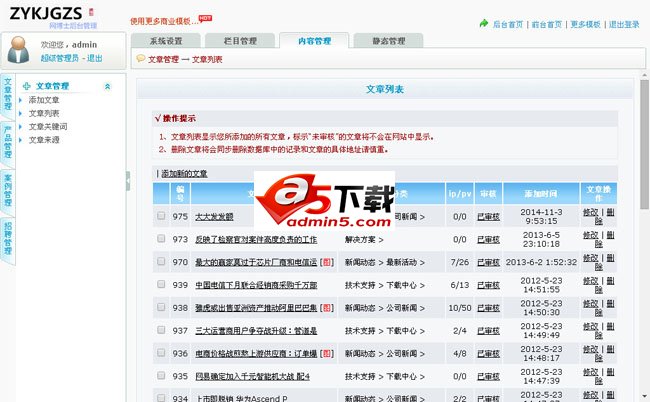Toggle the checkbox for article 937
Viewport: 650px width, 402px height.
(x=161, y=330)
